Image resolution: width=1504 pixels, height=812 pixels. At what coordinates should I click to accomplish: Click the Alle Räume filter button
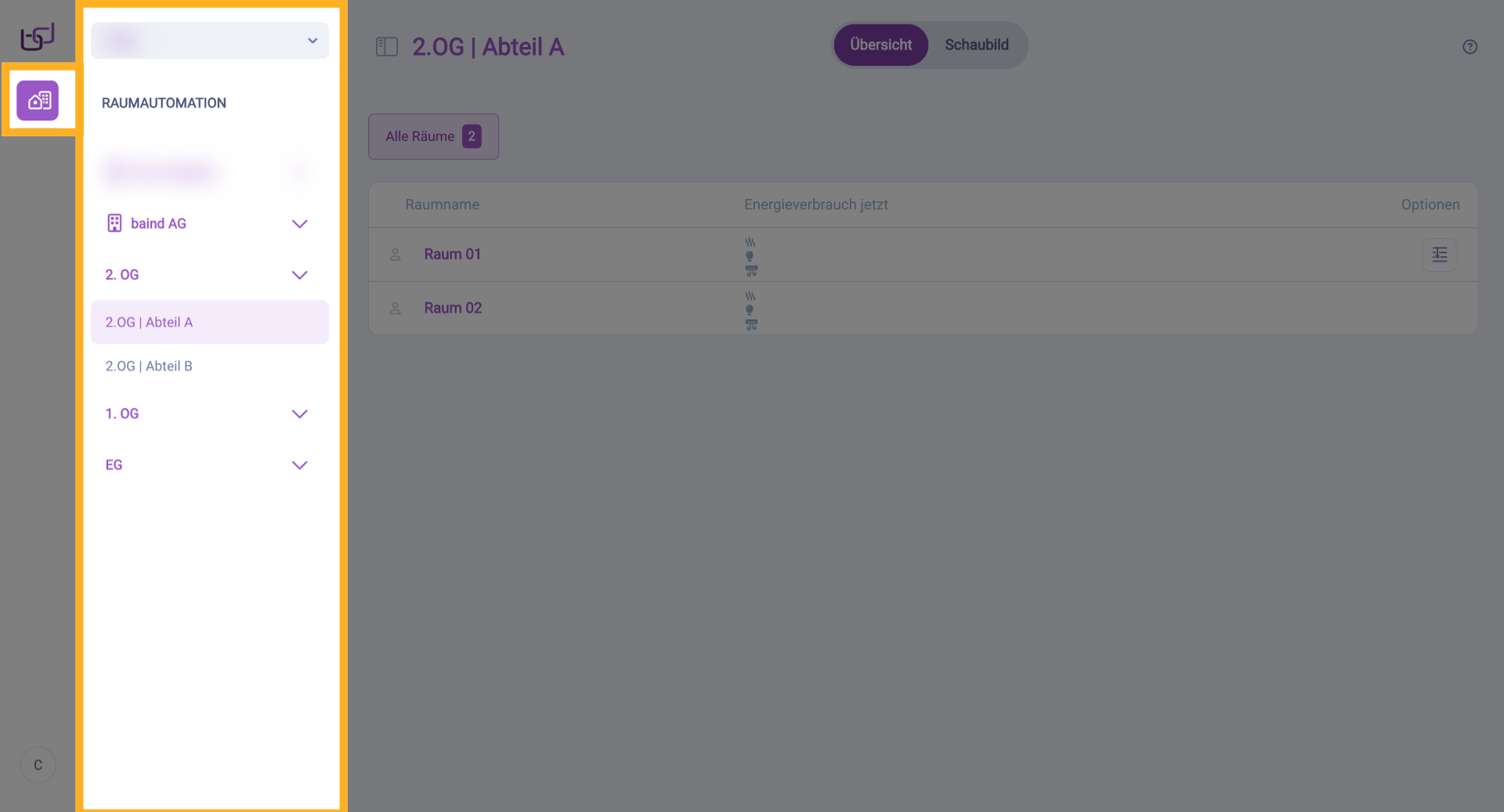click(433, 136)
